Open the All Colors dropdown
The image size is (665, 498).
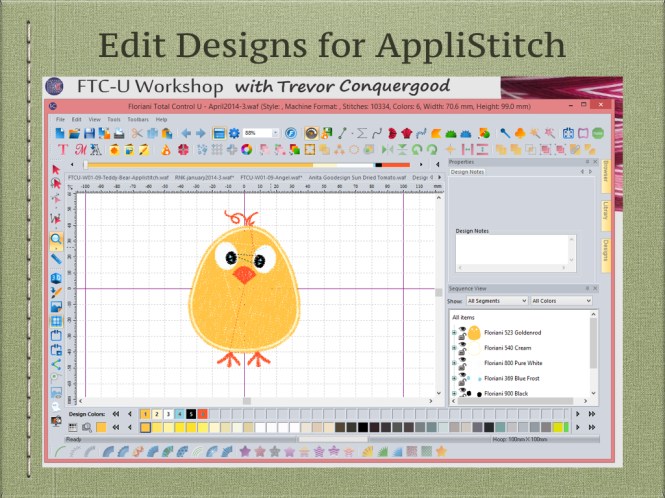tap(560, 300)
